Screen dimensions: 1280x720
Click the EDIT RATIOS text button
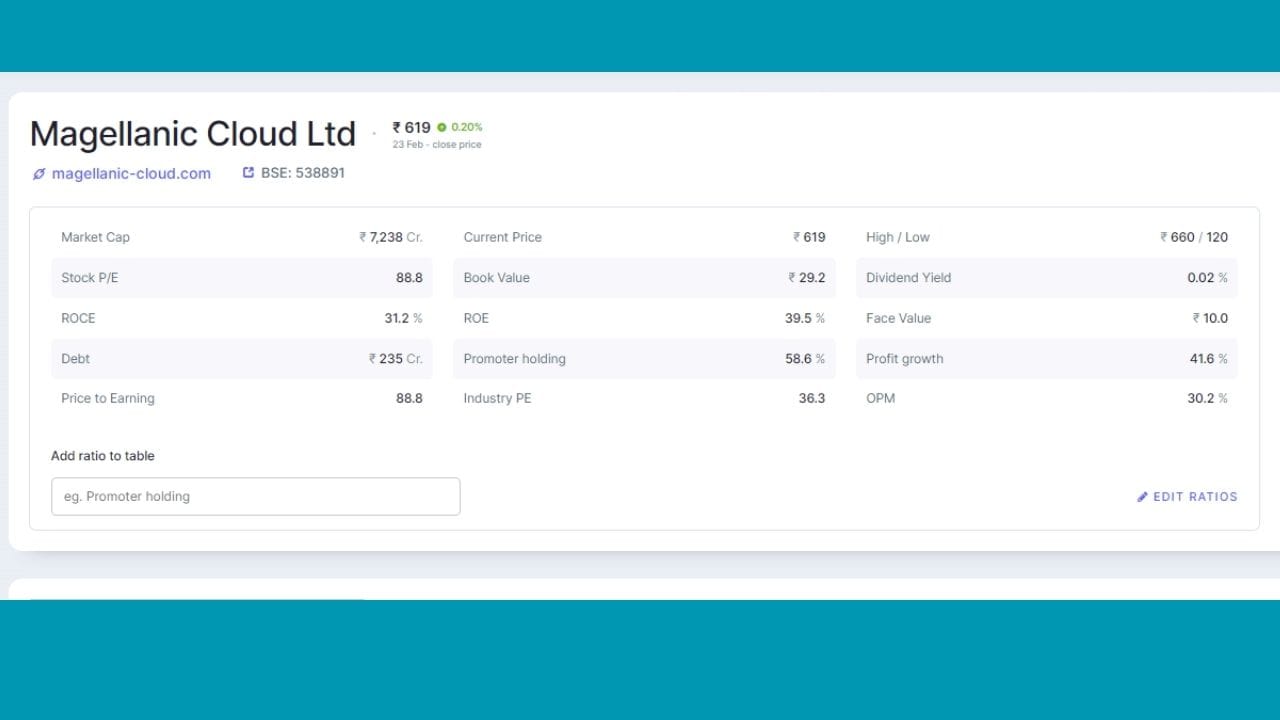pos(1195,497)
